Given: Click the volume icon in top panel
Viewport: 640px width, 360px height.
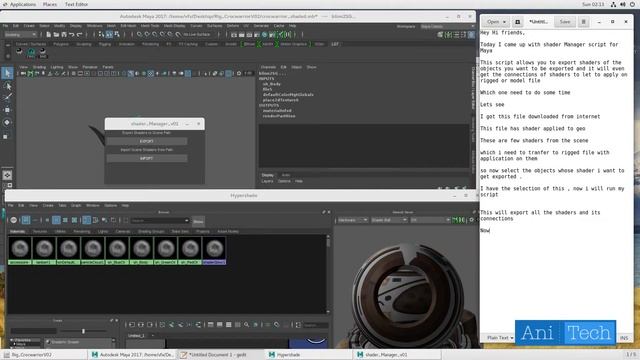Looking at the screenshot, I should tap(623, 4).
